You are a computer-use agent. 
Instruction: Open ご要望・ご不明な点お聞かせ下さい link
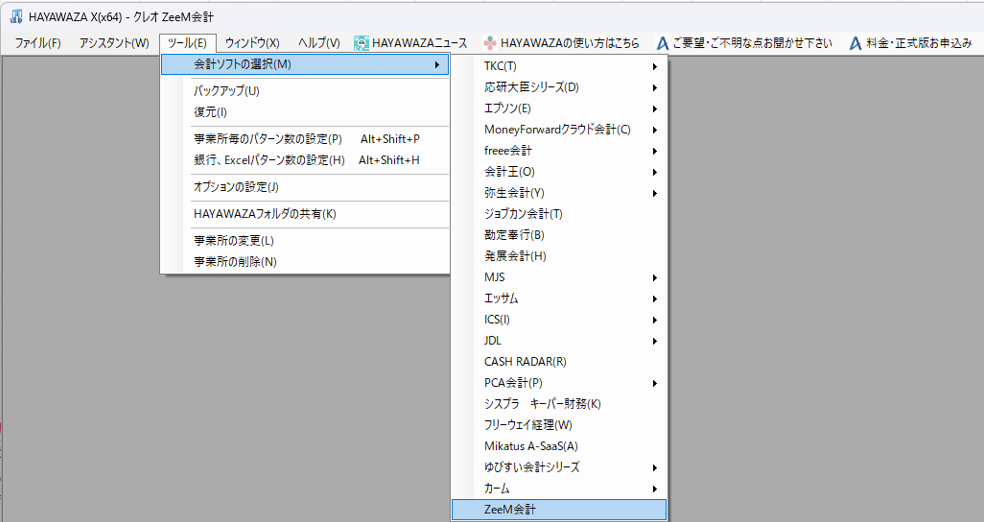pyautogui.click(x=752, y=43)
